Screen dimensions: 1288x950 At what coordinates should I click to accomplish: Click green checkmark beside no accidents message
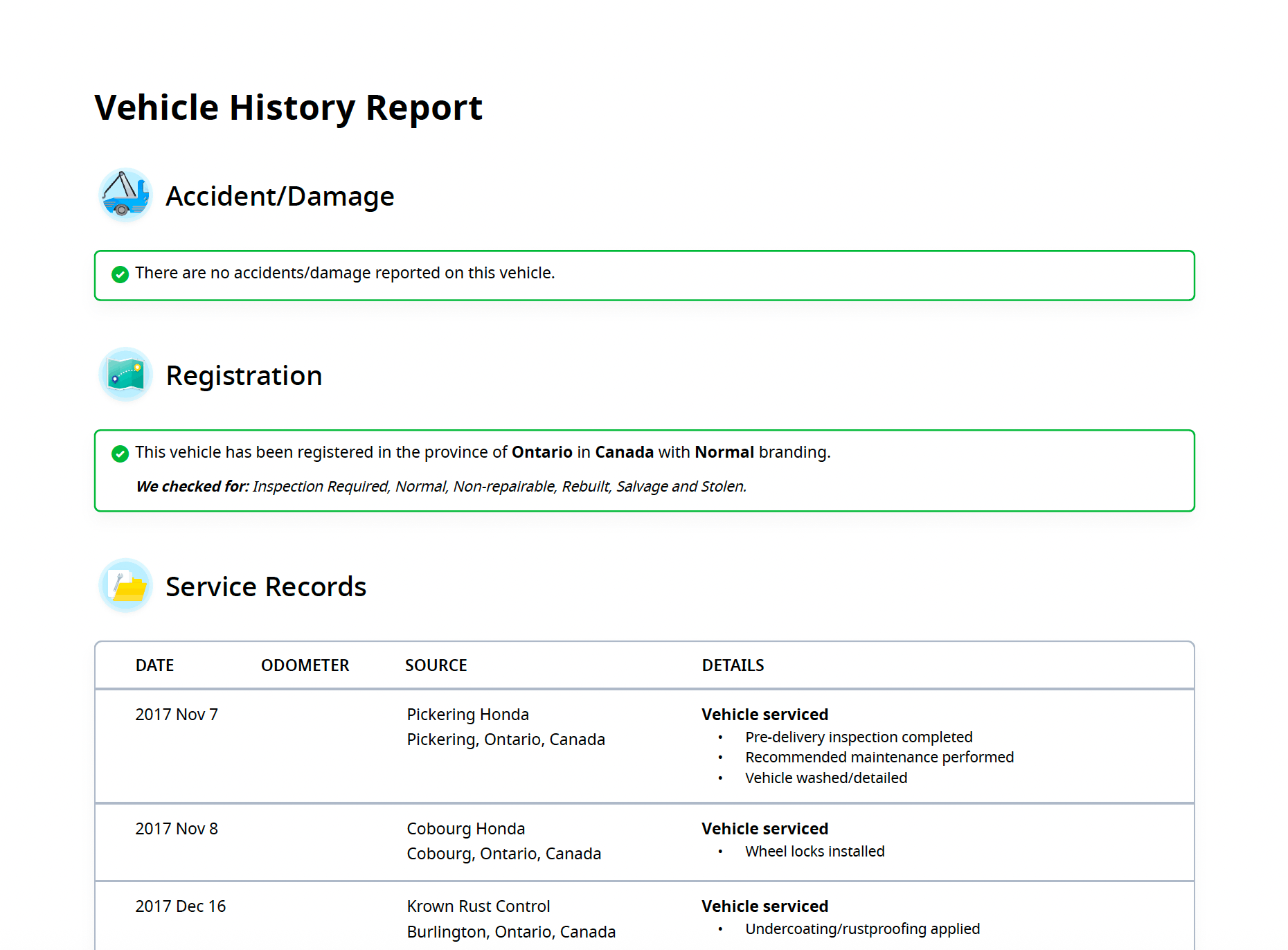120,274
